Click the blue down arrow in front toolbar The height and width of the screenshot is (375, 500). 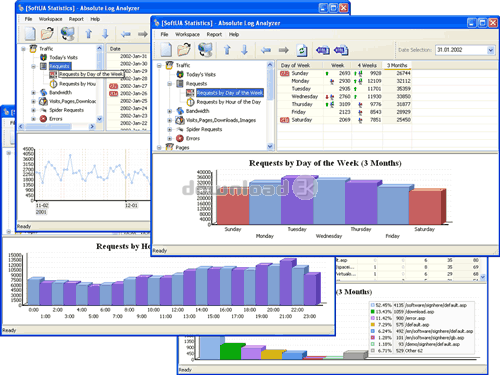(245, 50)
